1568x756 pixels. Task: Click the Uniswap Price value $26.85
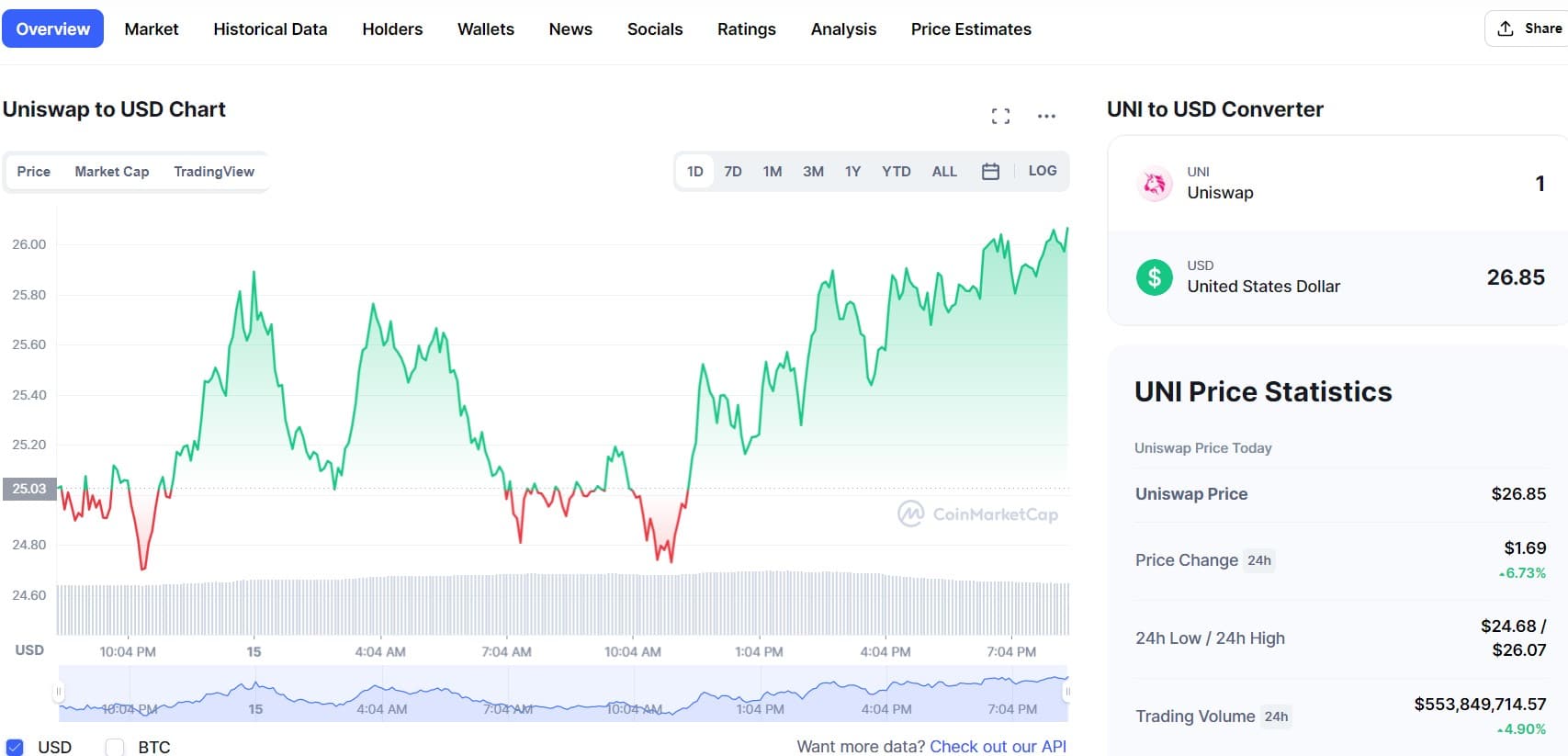[1518, 494]
